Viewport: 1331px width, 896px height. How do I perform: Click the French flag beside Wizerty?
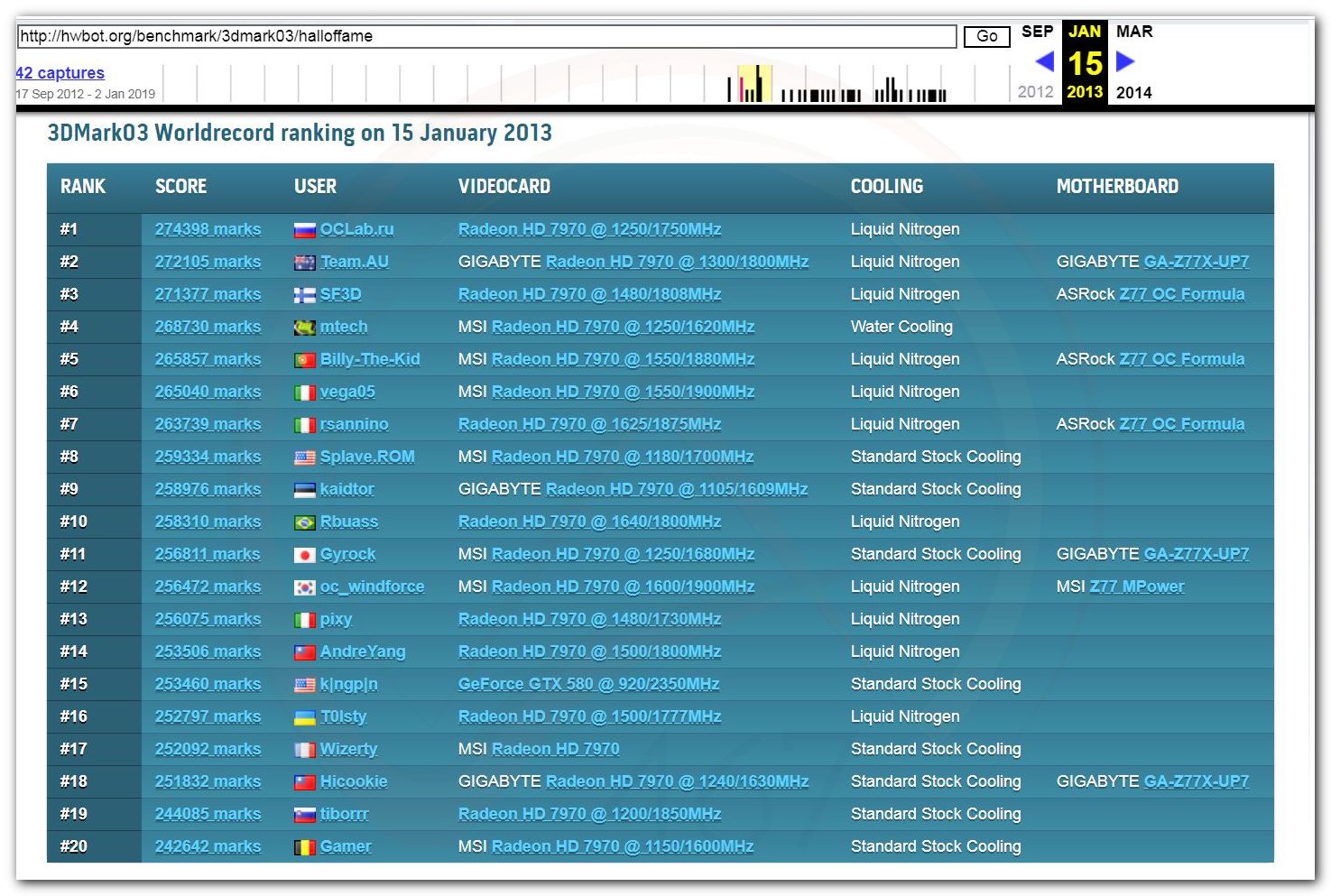point(305,750)
